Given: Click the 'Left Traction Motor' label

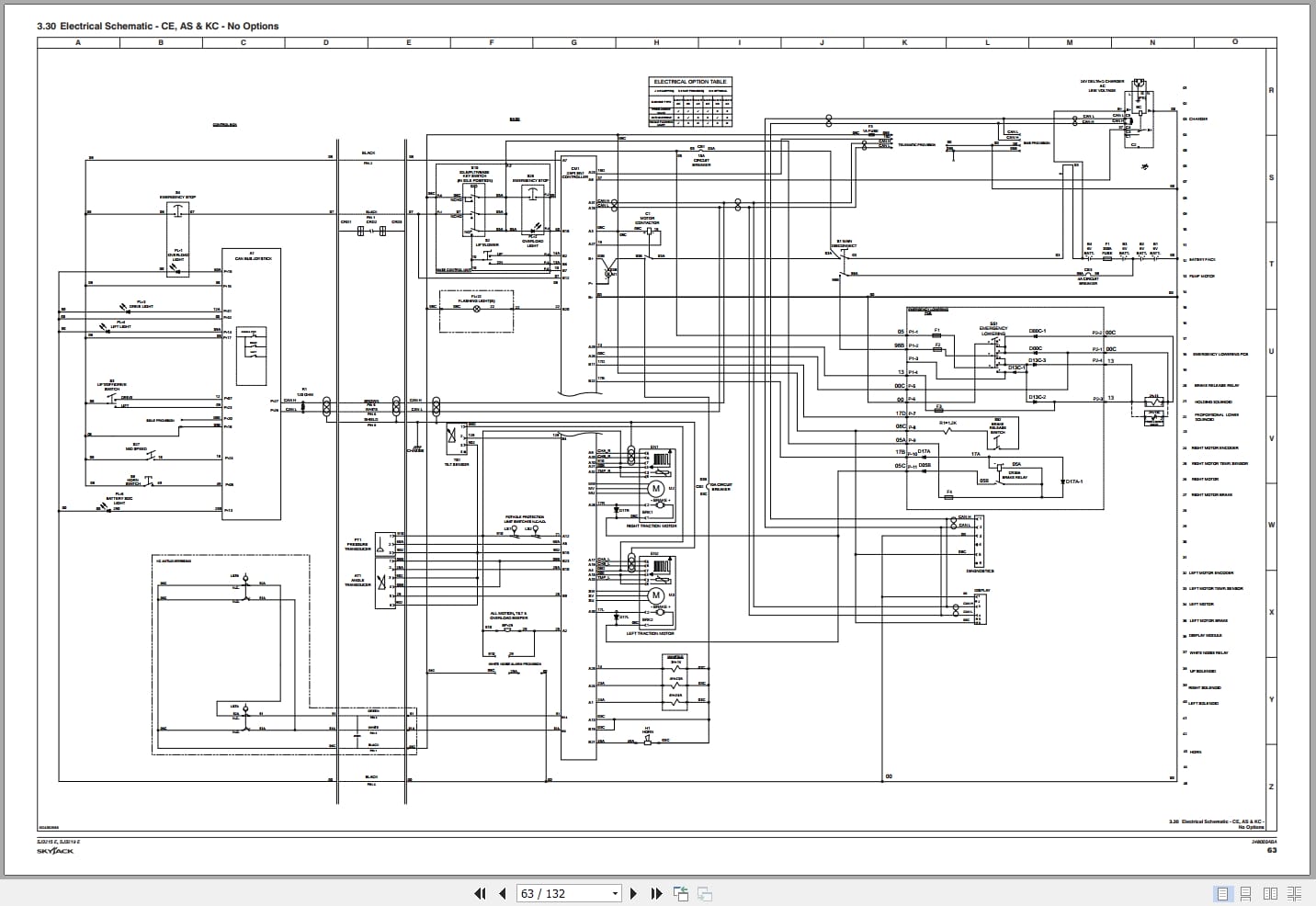Looking at the screenshot, I should (650, 633).
